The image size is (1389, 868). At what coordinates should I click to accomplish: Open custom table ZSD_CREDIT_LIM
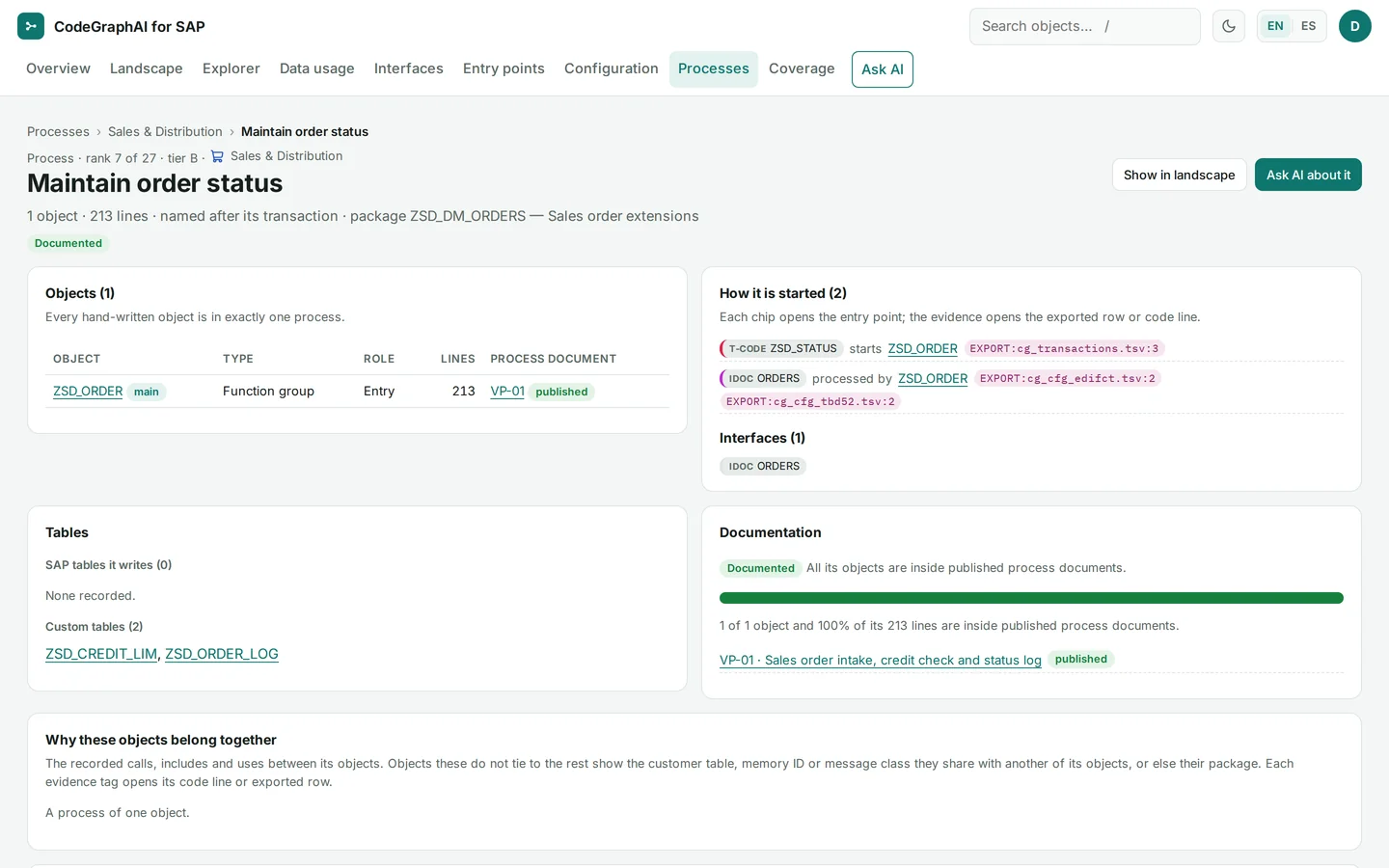click(x=101, y=654)
